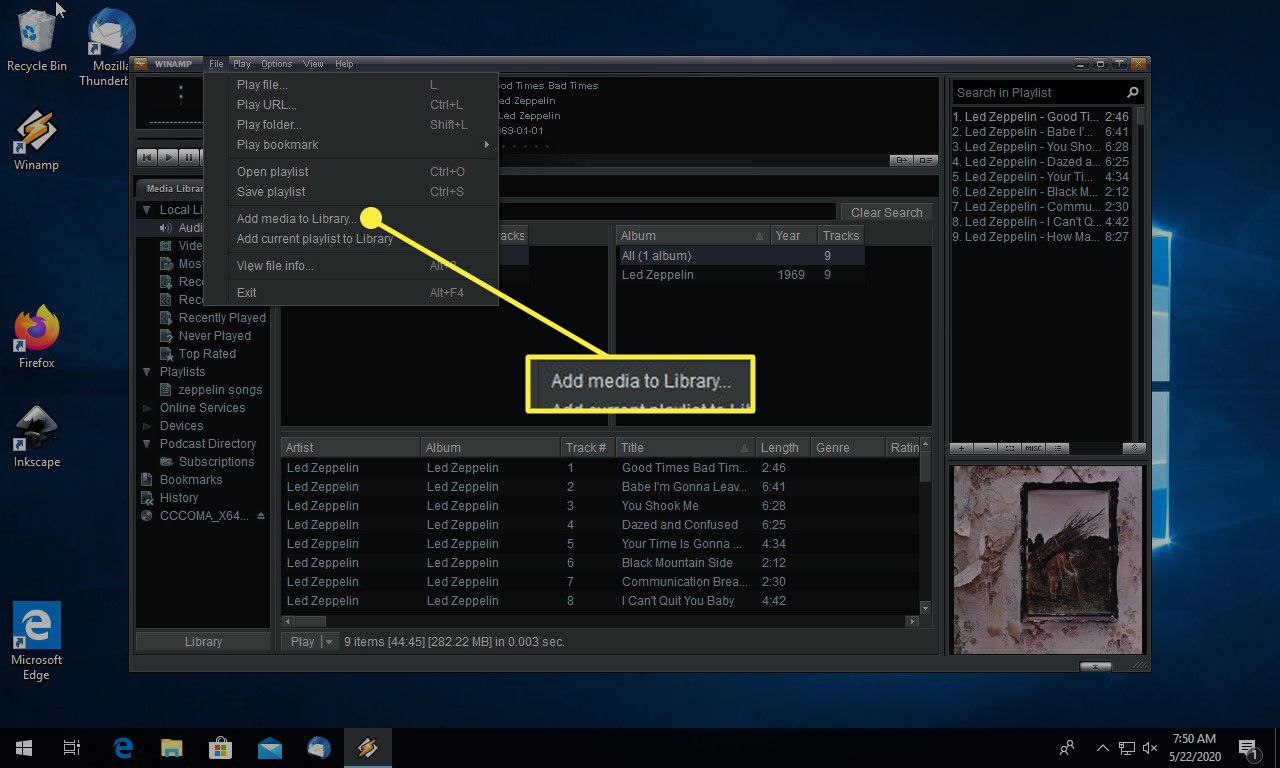Show hidden system tray icons chevron
The height and width of the screenshot is (768, 1280).
[x=1103, y=747]
